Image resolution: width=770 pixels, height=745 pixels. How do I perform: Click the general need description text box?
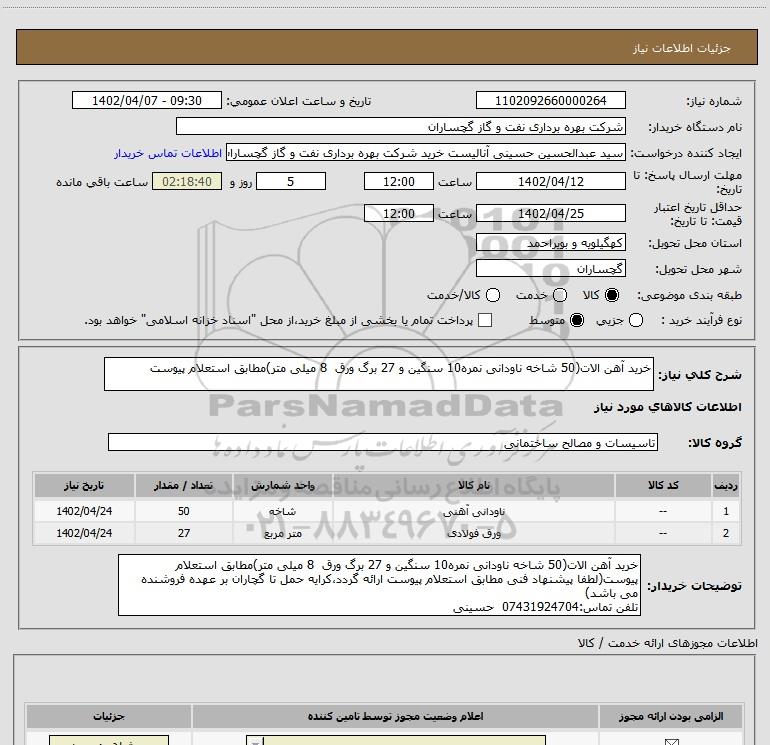(379, 374)
